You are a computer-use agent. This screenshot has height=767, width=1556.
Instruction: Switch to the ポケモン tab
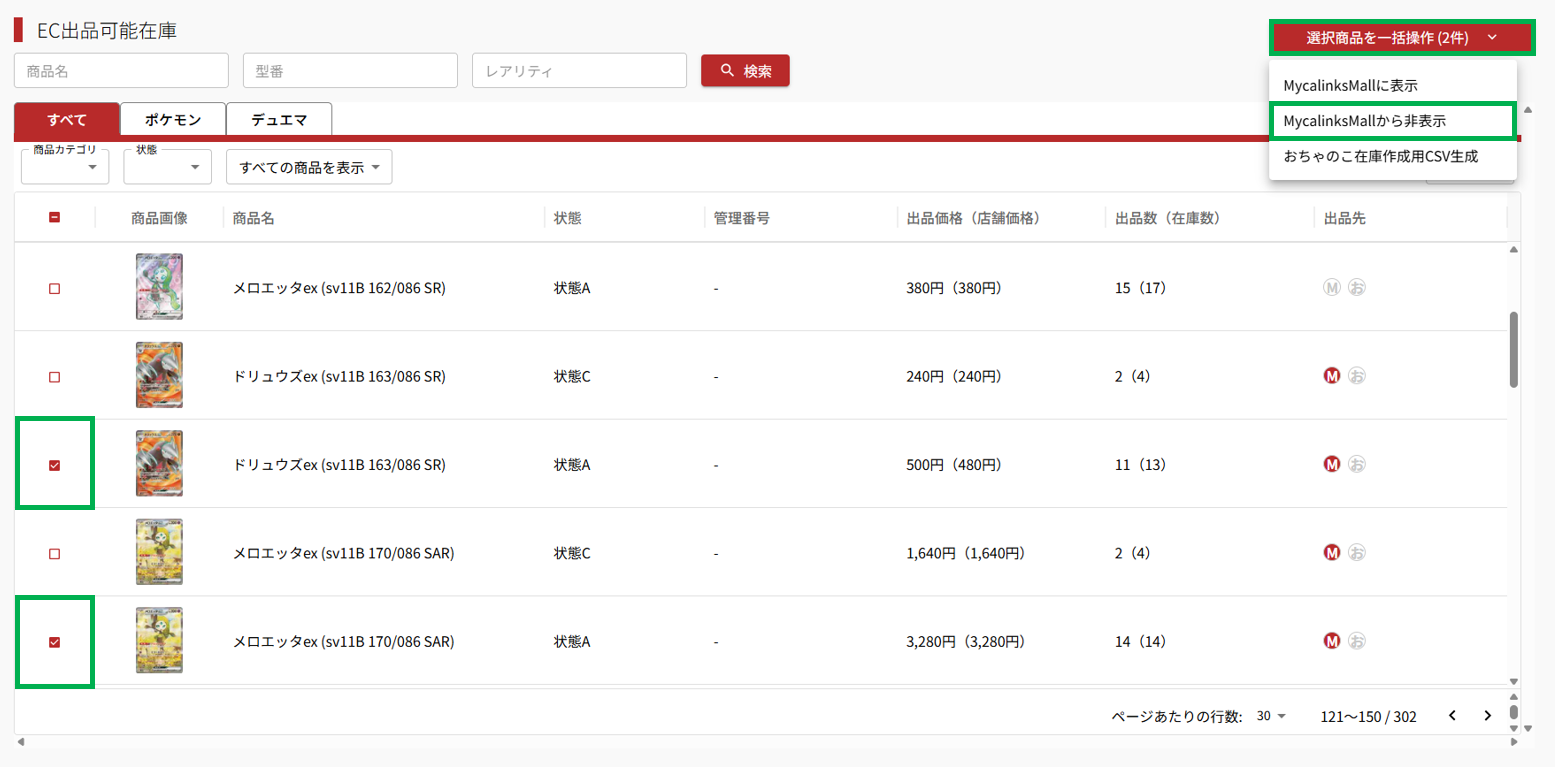coord(173,120)
